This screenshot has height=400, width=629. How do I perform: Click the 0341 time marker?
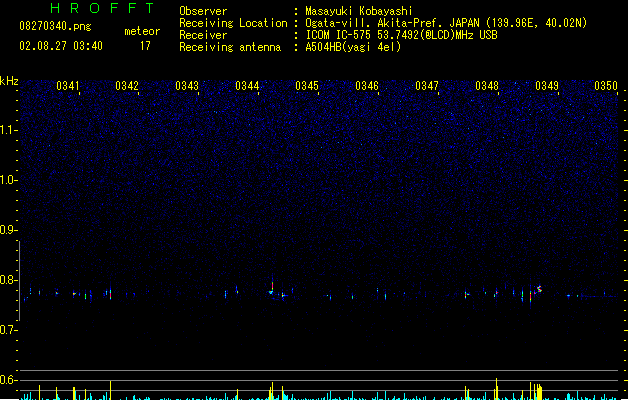(x=68, y=86)
